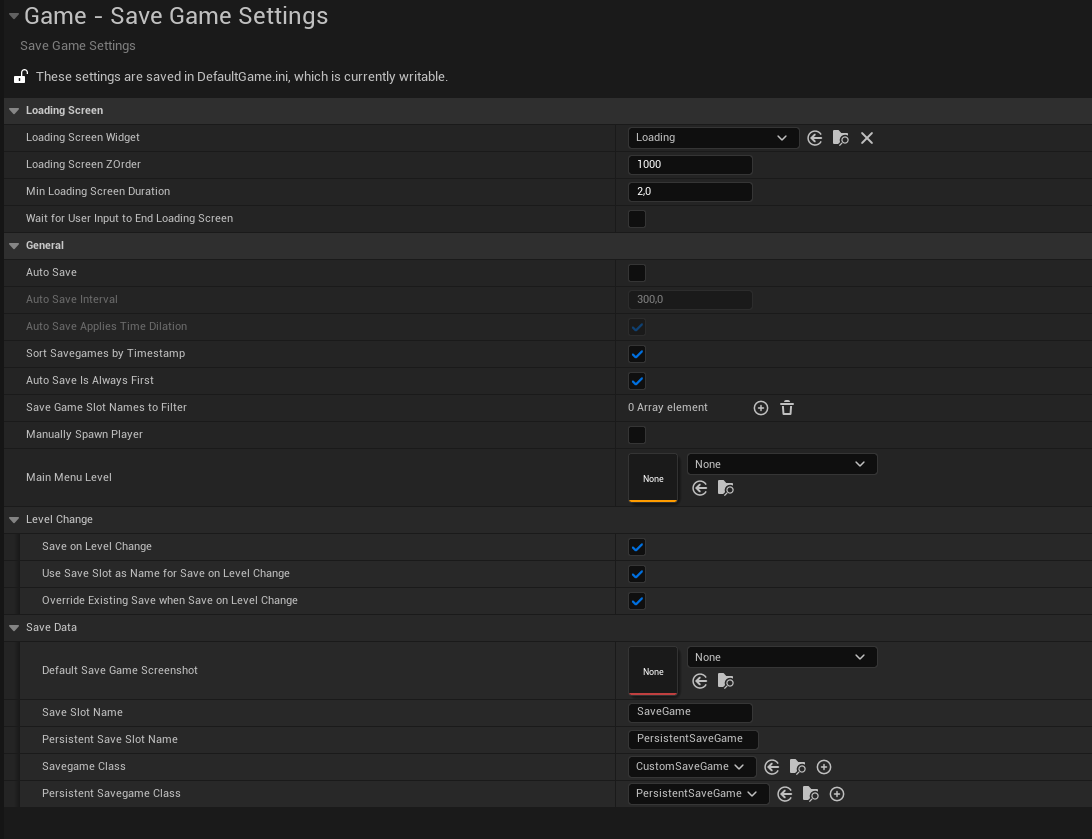Create new Savegame Class with plus icon

(x=824, y=767)
